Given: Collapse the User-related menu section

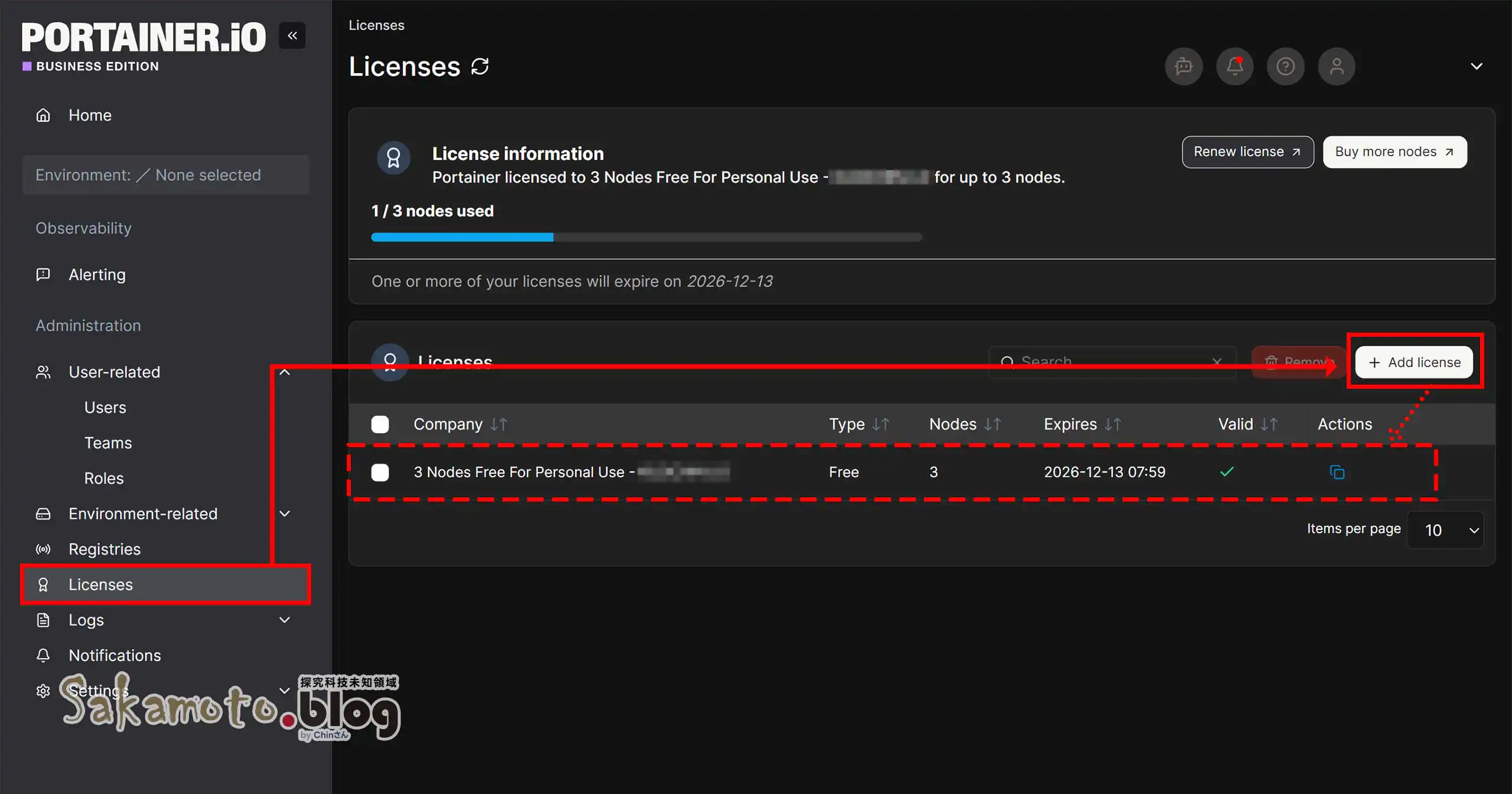Looking at the screenshot, I should (x=284, y=372).
